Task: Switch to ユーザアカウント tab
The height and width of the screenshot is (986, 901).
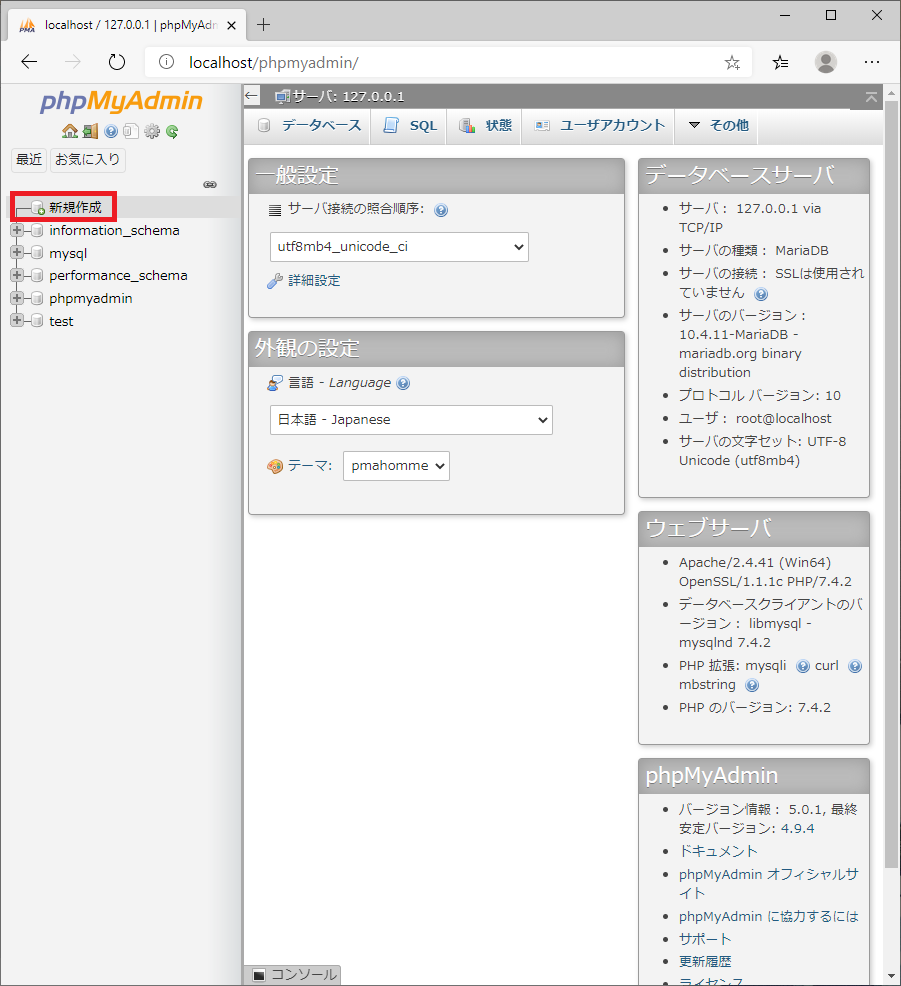Action: [x=599, y=126]
